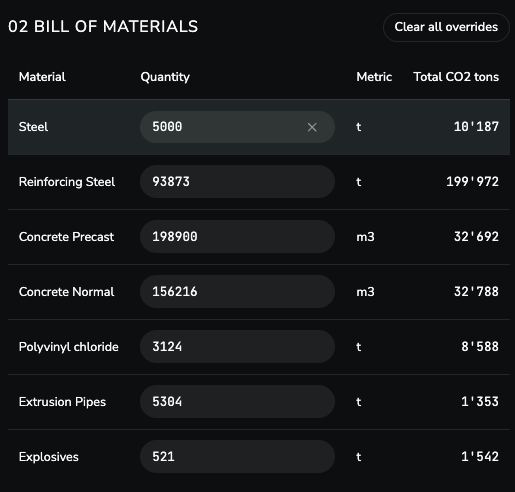Select the 32'692 CO2 value

[x=476, y=237]
